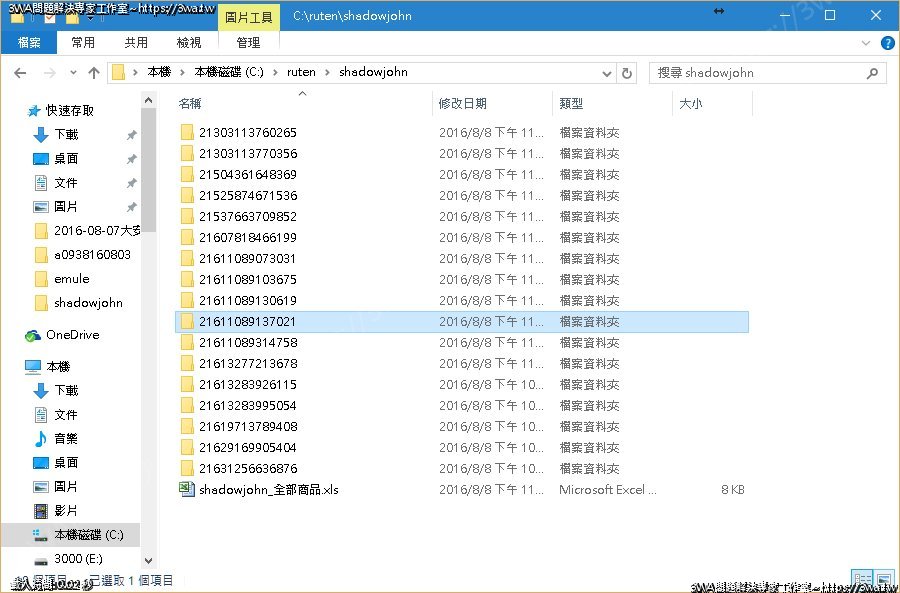Click the Back navigation arrow
Viewport: 900px width, 593px height.
[x=20, y=73]
